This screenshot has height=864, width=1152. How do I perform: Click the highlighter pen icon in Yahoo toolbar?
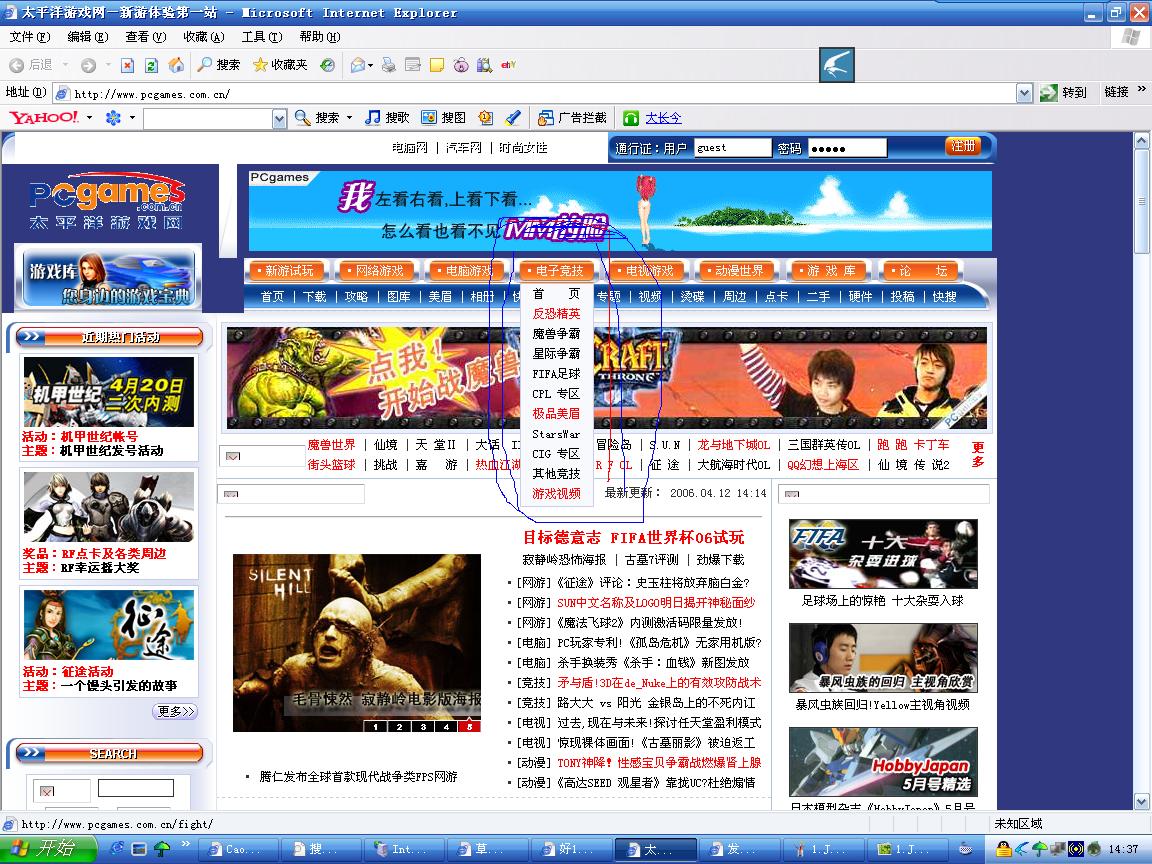point(513,118)
